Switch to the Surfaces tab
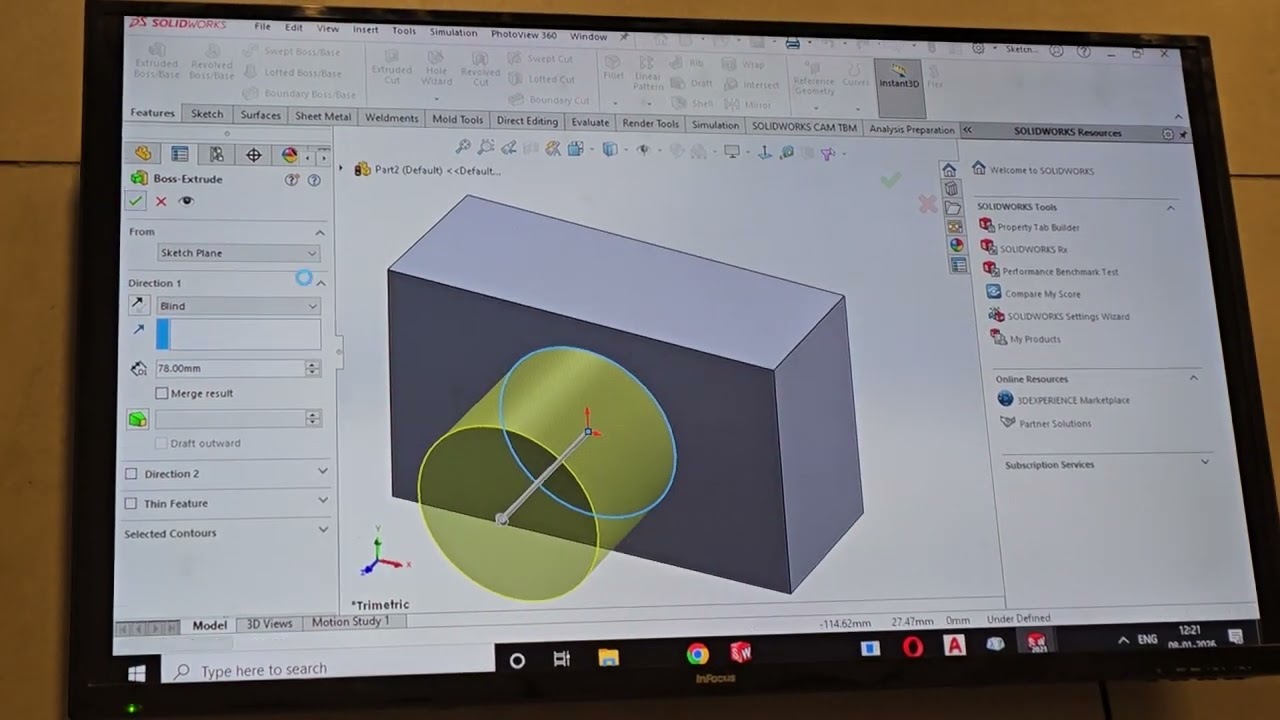The image size is (1280, 720). click(260, 115)
